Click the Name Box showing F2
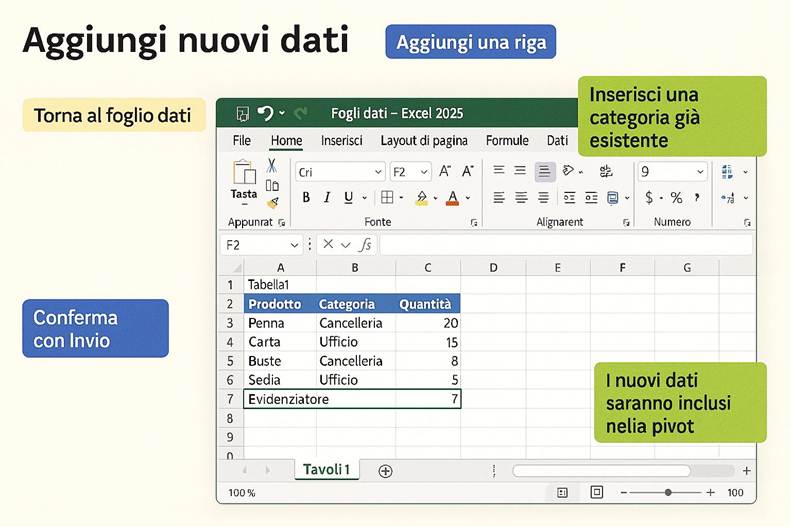This screenshot has height=527, width=791. (262, 245)
